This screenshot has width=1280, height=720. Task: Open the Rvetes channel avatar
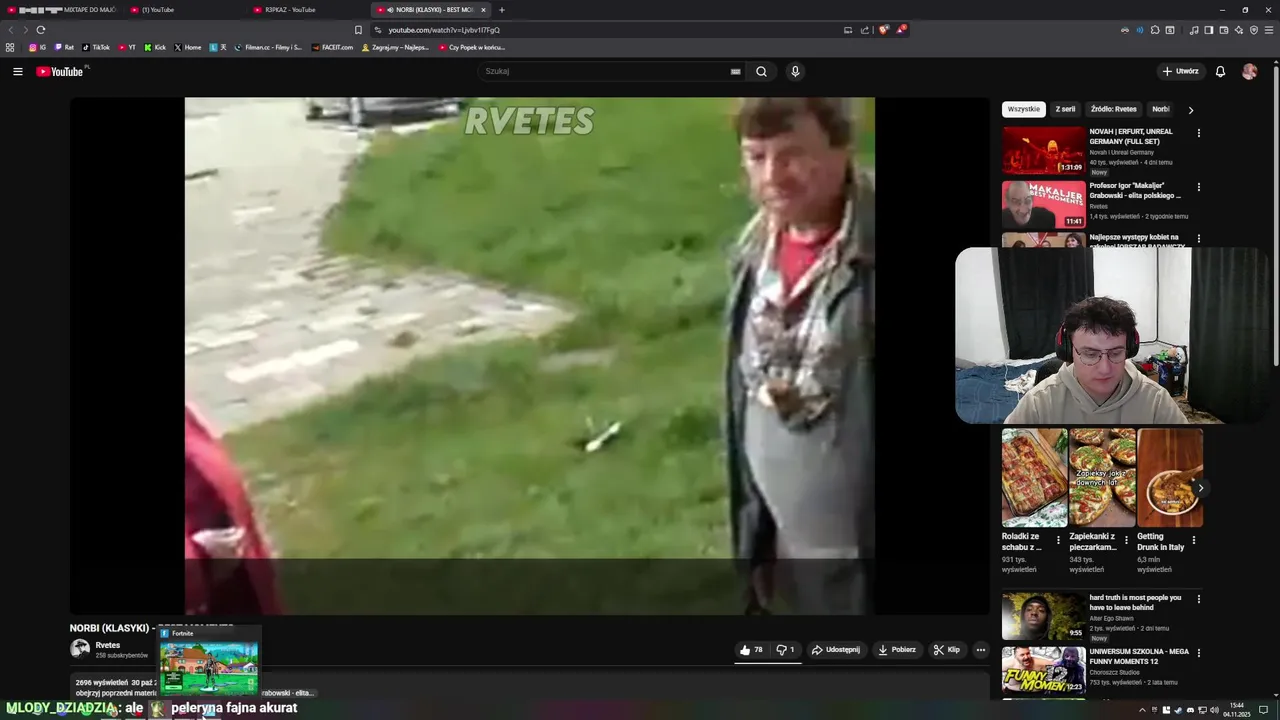[x=80, y=648]
